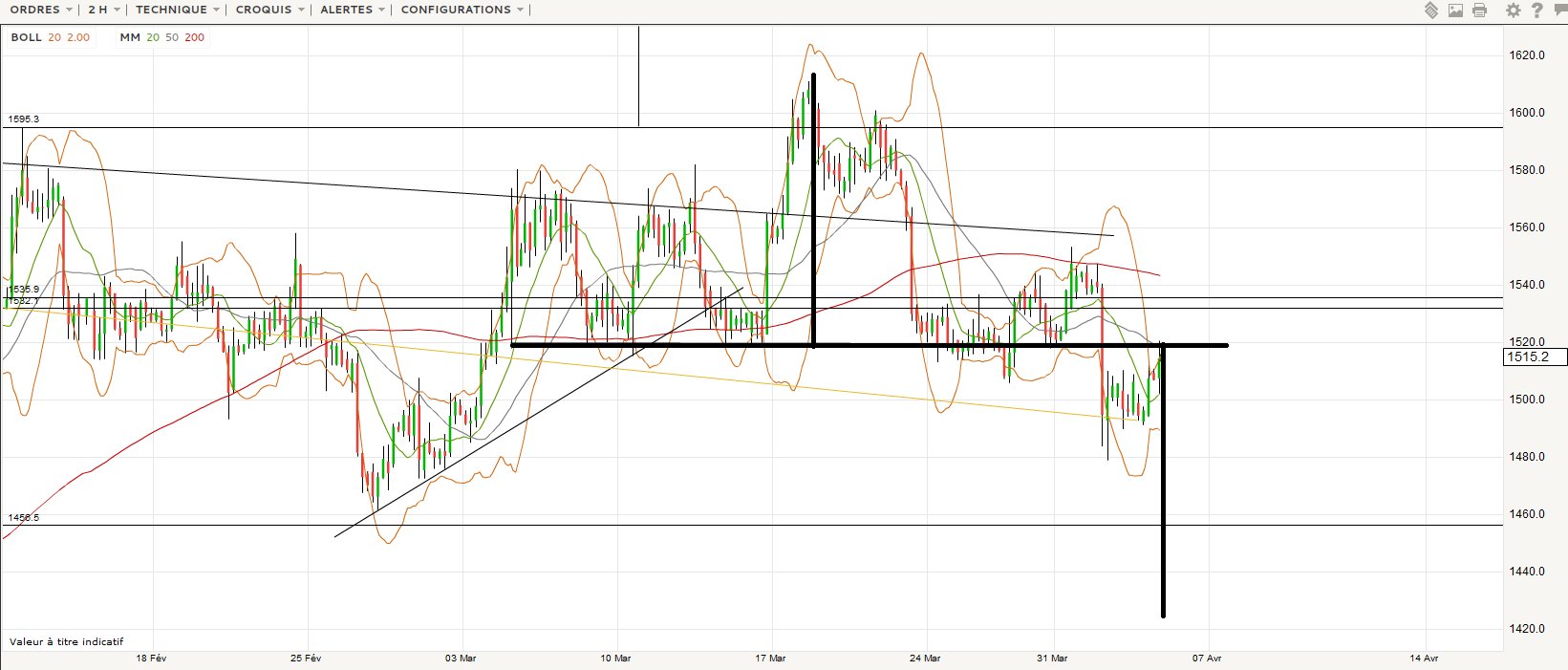Open help via the question mark icon

pyautogui.click(x=1537, y=11)
